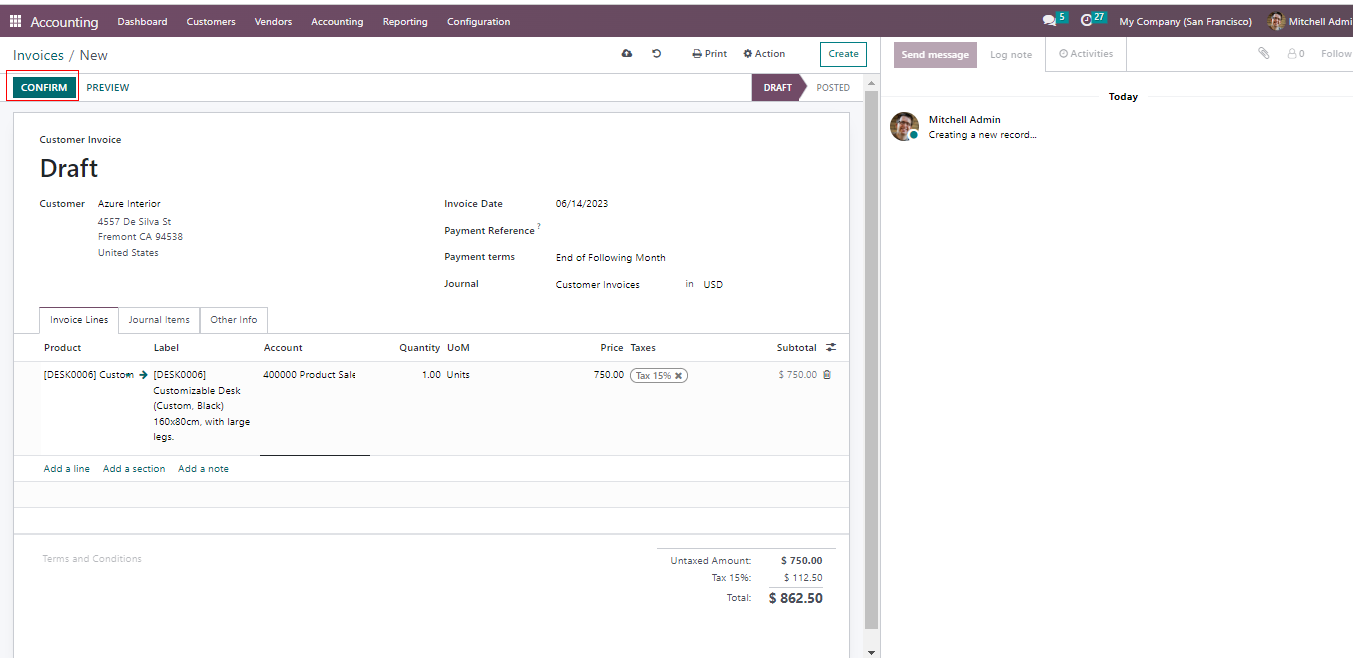This screenshot has width=1353, height=658.
Task: Open company switcher My Company (San Francisco)
Action: coord(1185,22)
